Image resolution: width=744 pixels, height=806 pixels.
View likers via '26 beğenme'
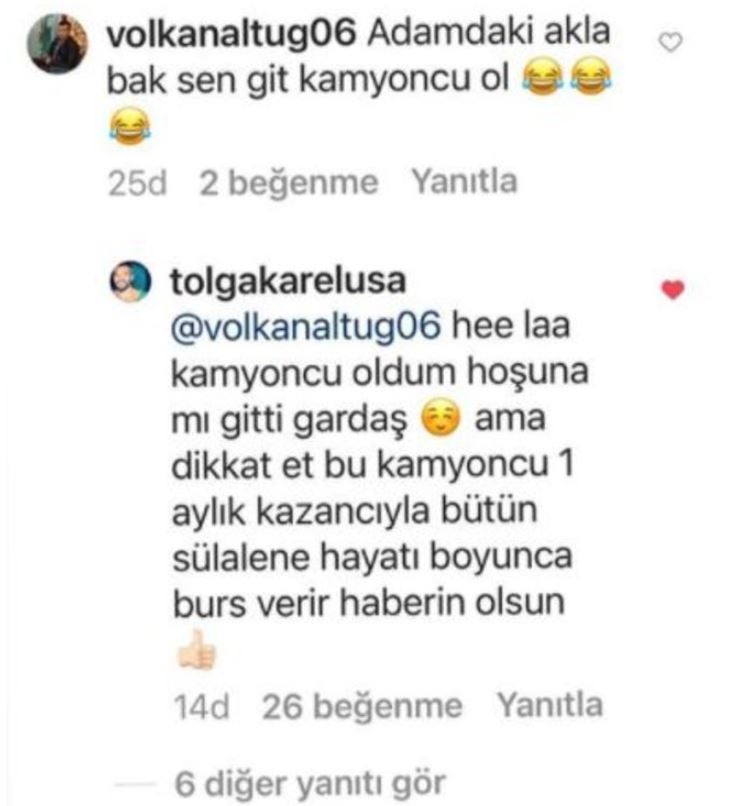point(362,706)
